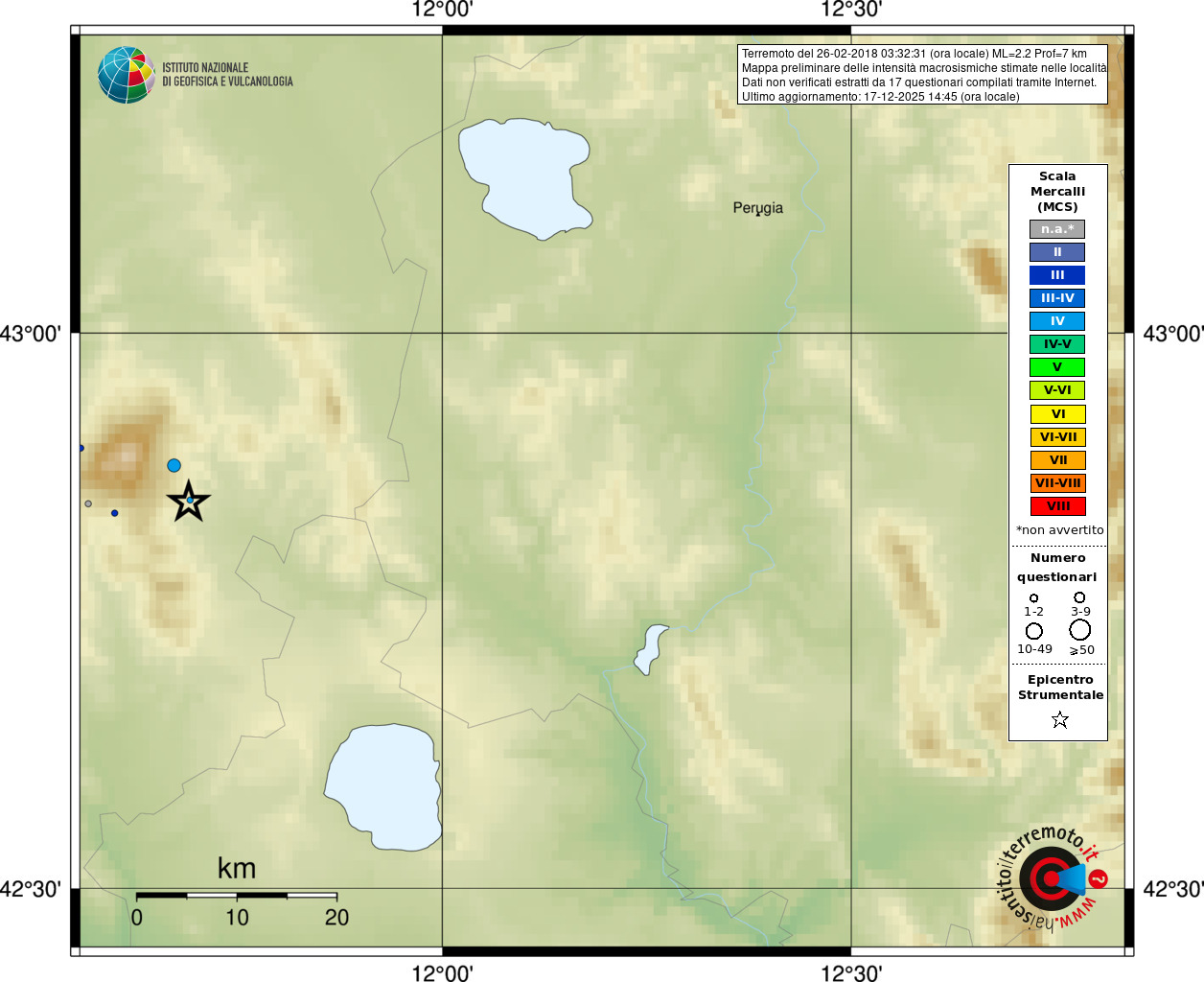The image size is (1204, 982).
Task: Click the Istituto Nazionale di Geofisica e Vulcanologia text
Action: click(227, 75)
